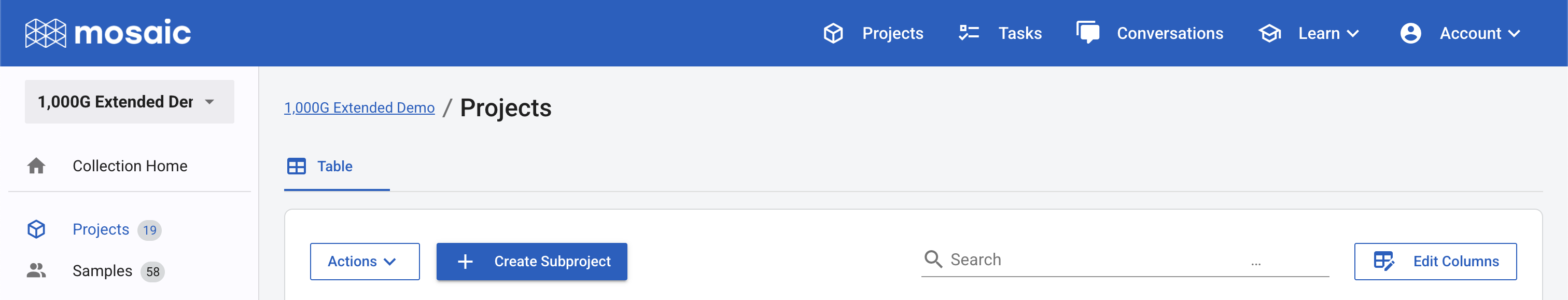The width and height of the screenshot is (1568, 300).
Task: Click the Account profile icon
Action: tap(1411, 34)
